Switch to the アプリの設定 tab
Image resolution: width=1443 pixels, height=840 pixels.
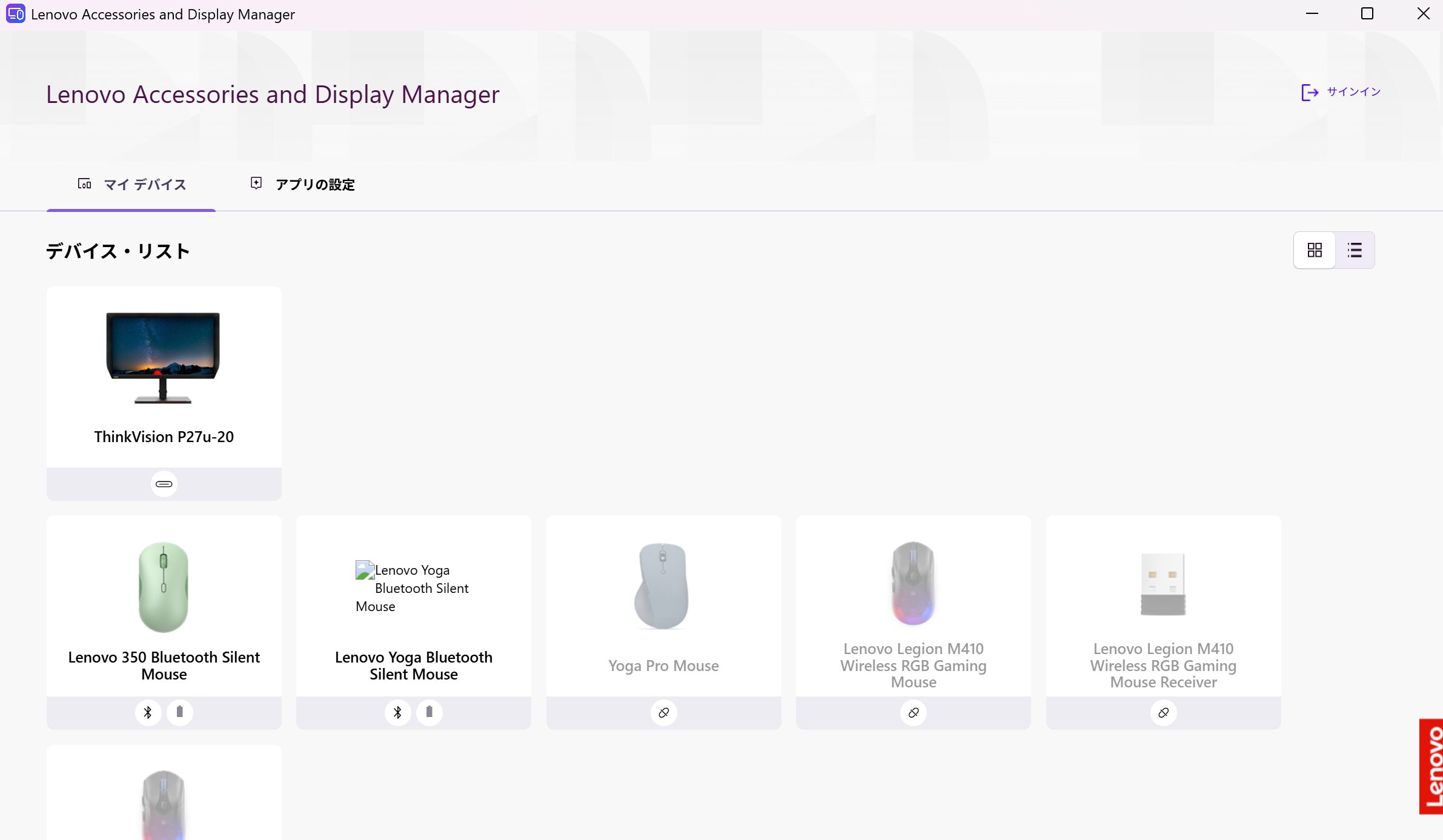[302, 184]
